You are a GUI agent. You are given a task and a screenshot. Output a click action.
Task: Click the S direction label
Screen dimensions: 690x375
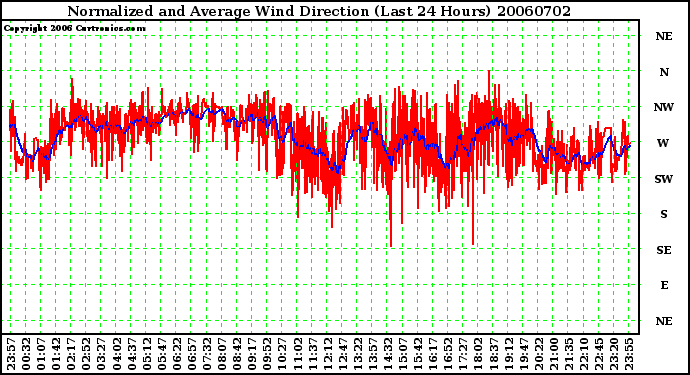(664, 214)
